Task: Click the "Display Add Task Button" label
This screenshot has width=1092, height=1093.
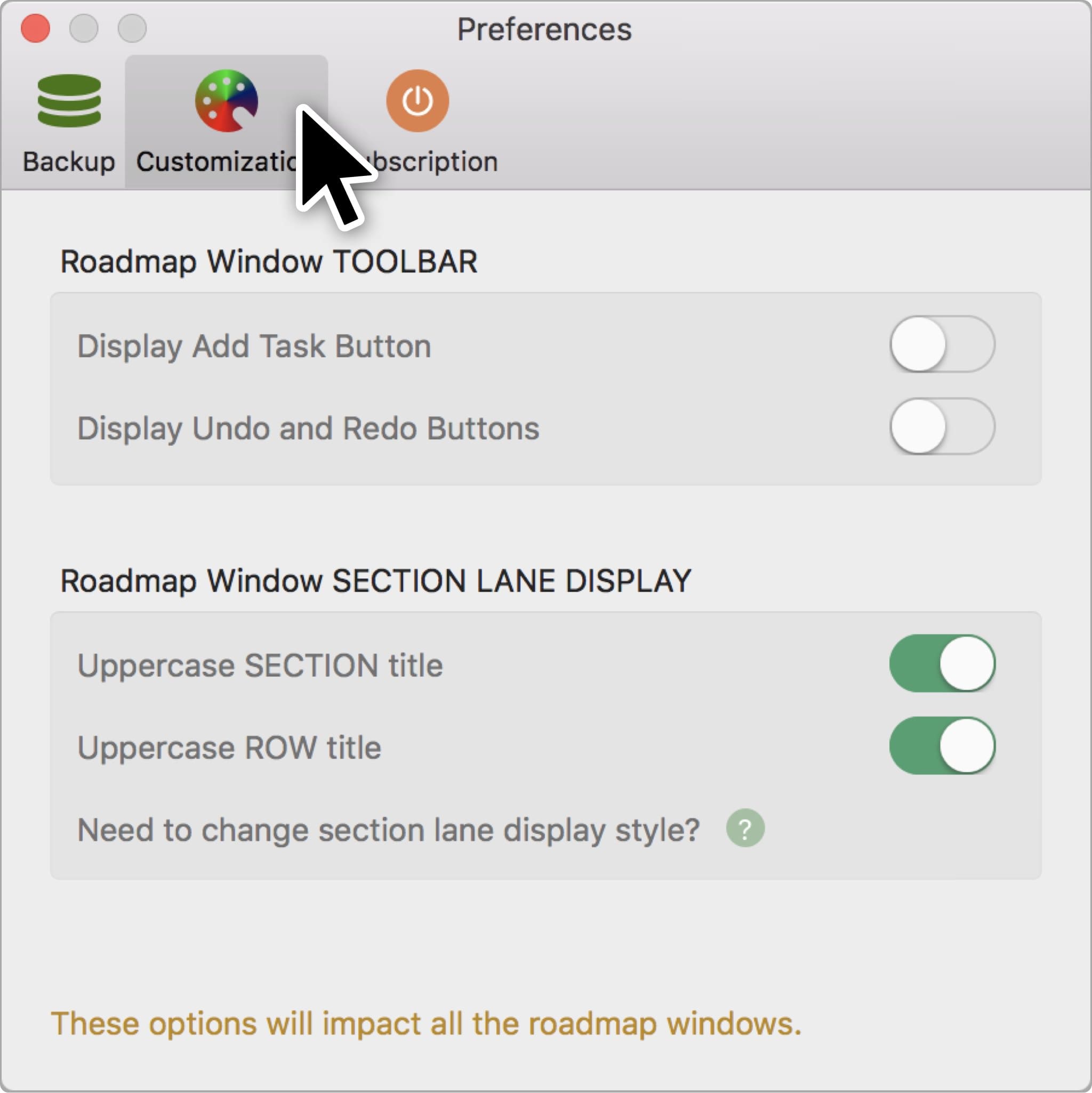Action: tap(254, 346)
